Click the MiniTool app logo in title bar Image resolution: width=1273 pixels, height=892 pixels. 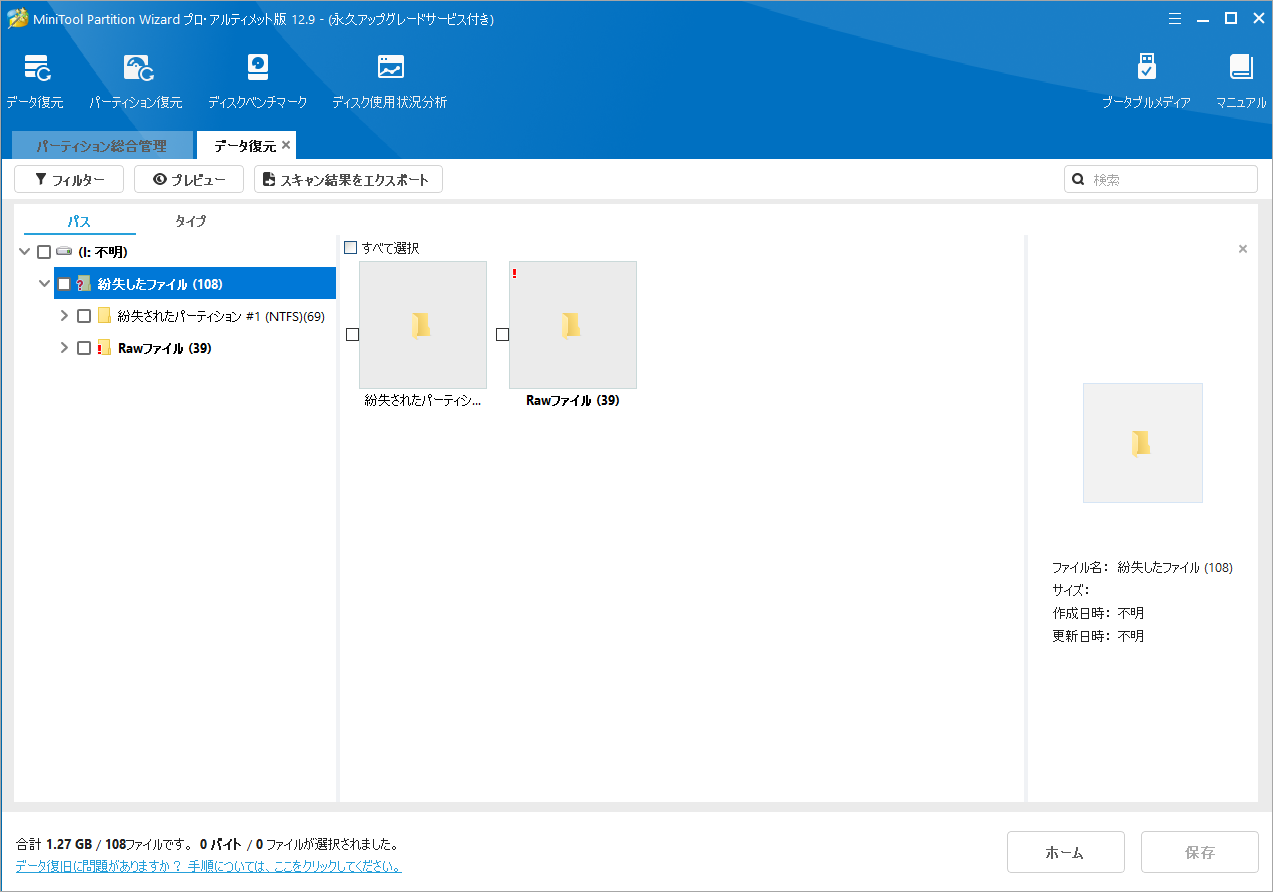pos(17,18)
